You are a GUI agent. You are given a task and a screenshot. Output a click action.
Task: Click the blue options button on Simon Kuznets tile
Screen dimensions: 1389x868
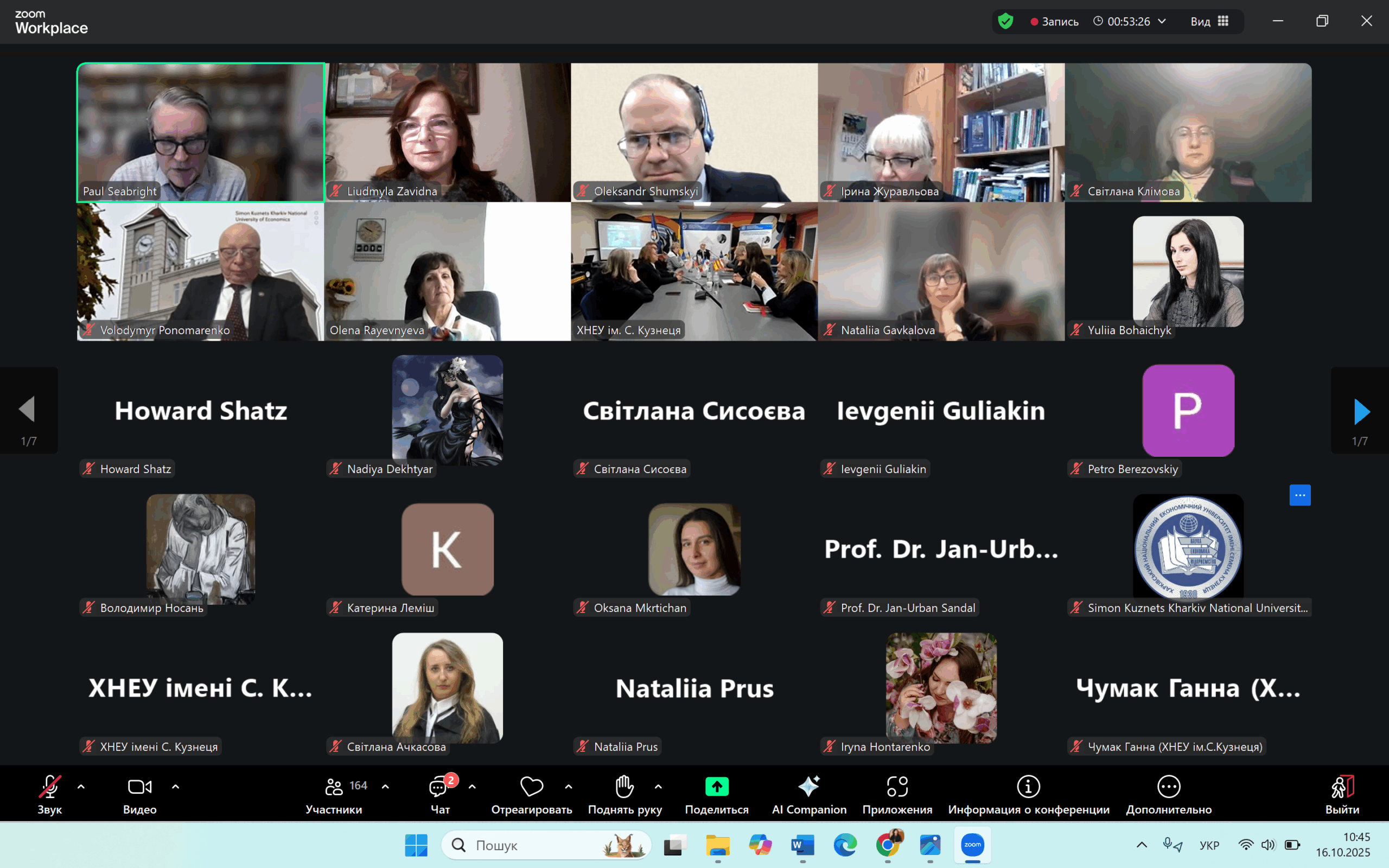[1299, 495]
